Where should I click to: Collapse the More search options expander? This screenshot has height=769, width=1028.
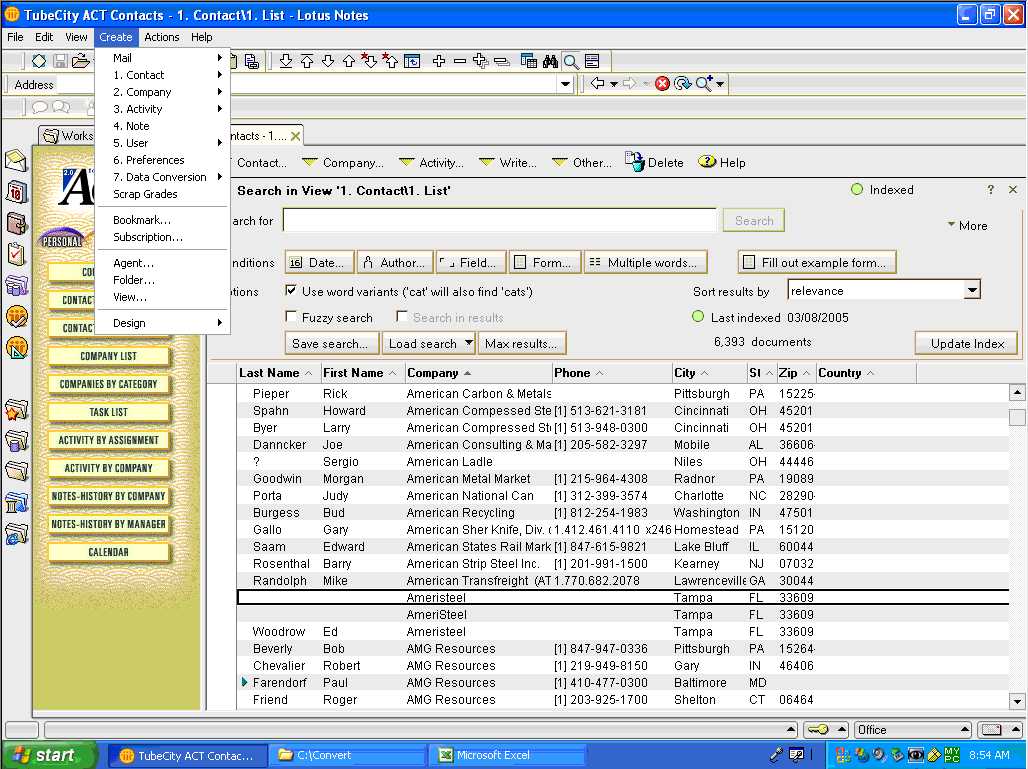pyautogui.click(x=968, y=226)
